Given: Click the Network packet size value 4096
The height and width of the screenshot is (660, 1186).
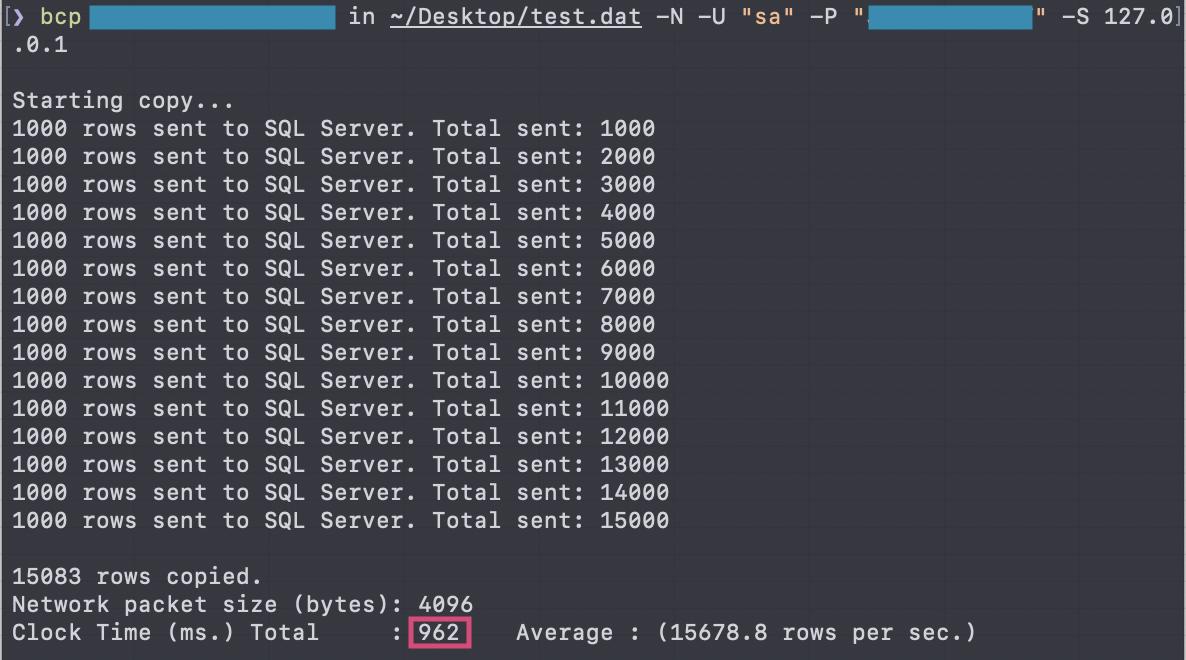Looking at the screenshot, I should (446, 605).
